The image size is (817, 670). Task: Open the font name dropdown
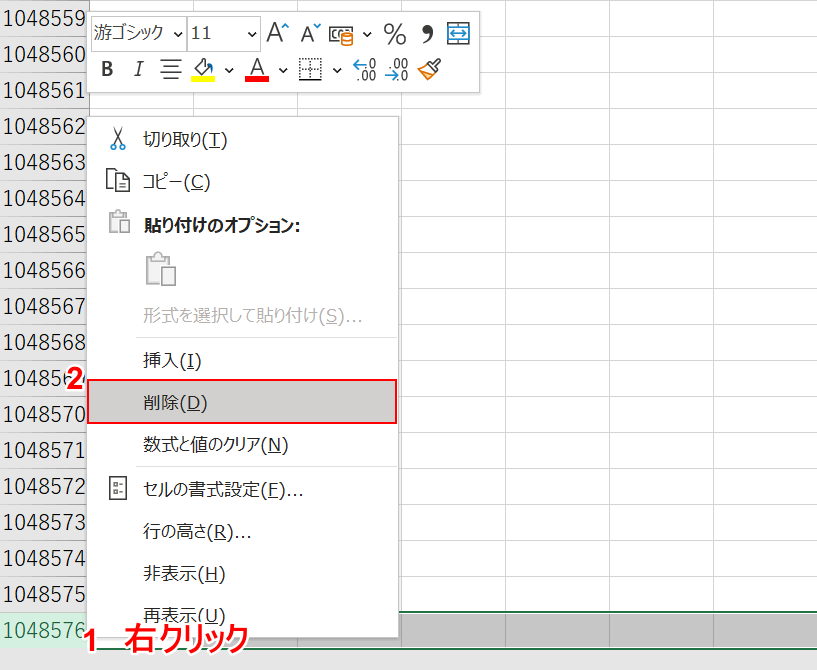(x=178, y=33)
